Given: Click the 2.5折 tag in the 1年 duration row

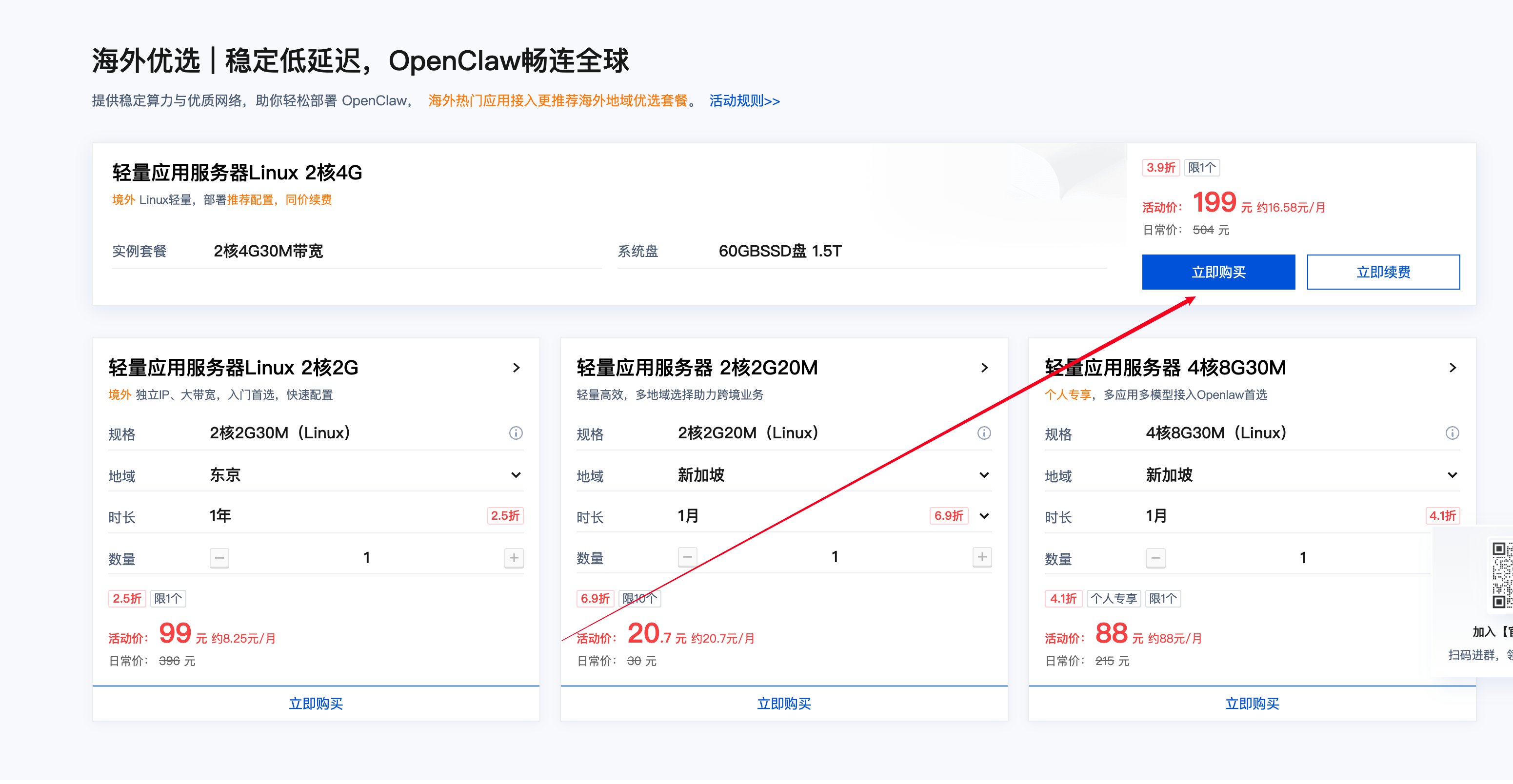Looking at the screenshot, I should pyautogui.click(x=505, y=516).
